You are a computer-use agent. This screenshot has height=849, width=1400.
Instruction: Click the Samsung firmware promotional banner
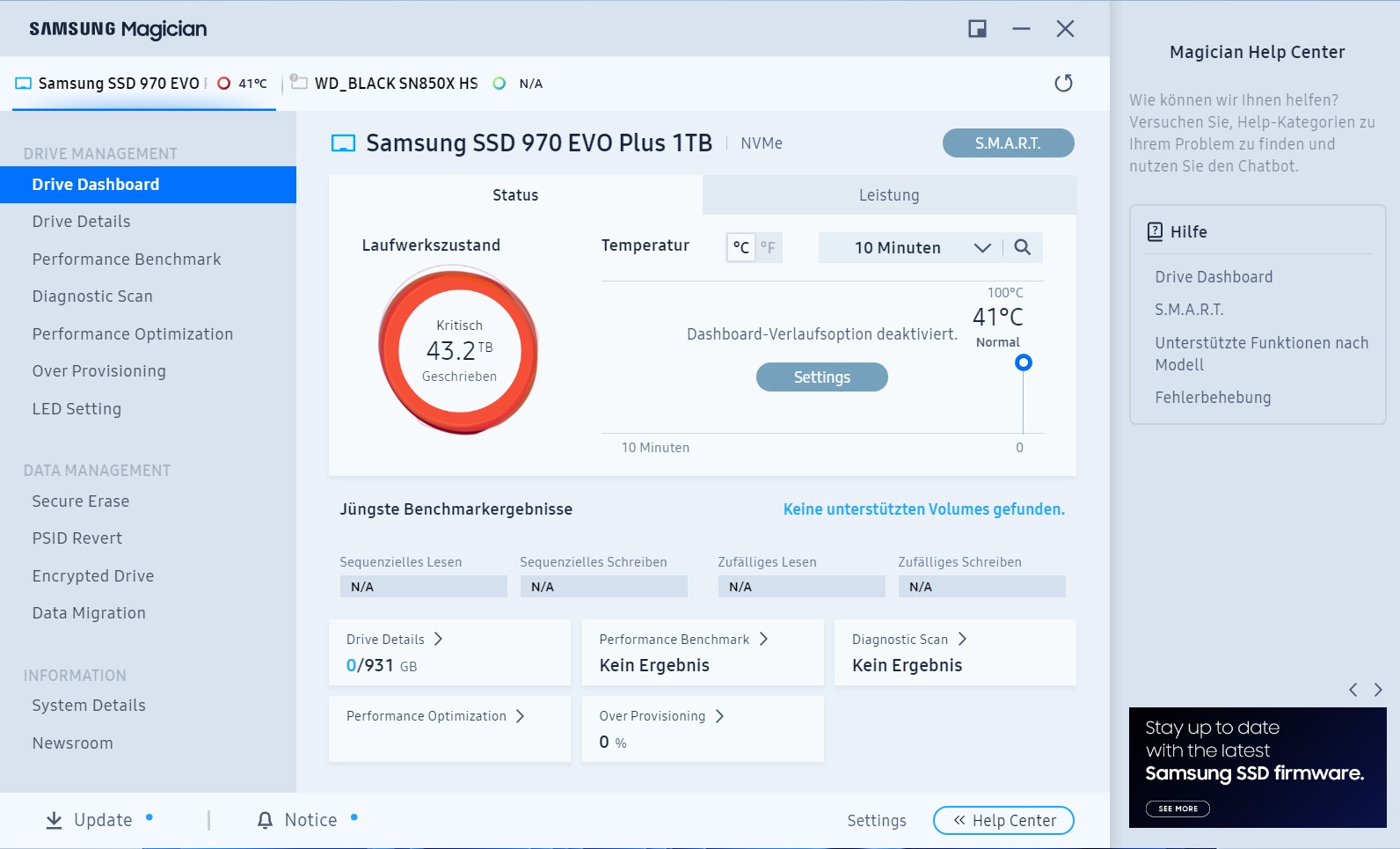pyautogui.click(x=1258, y=767)
